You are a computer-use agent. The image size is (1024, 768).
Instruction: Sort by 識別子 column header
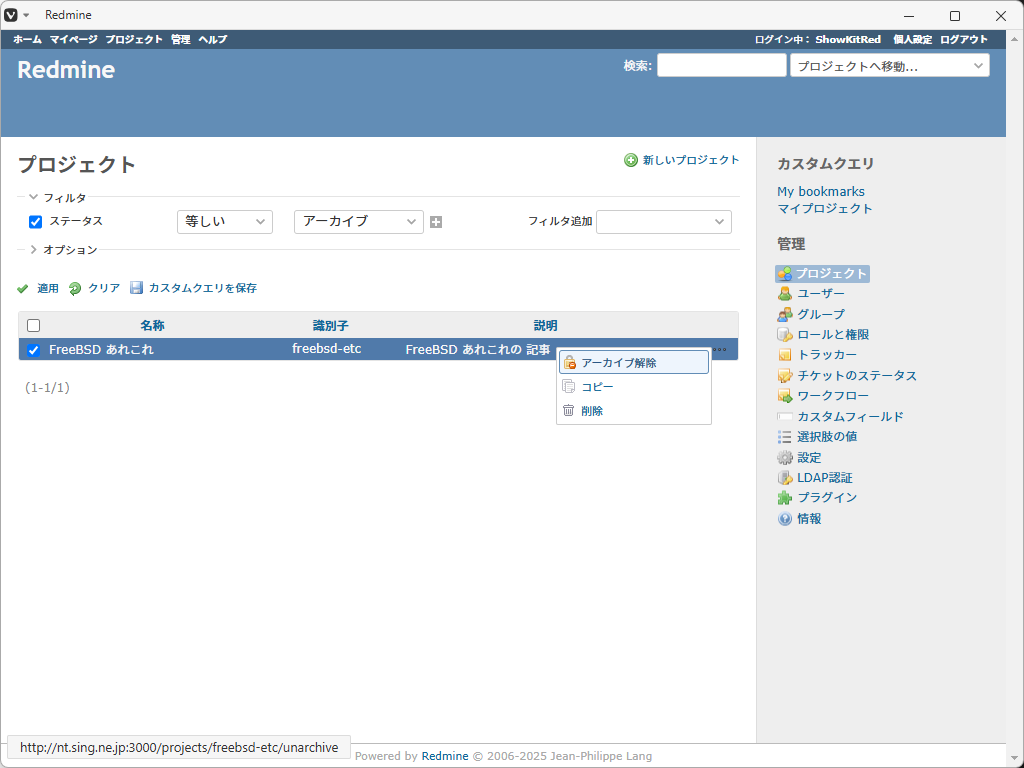(x=330, y=325)
